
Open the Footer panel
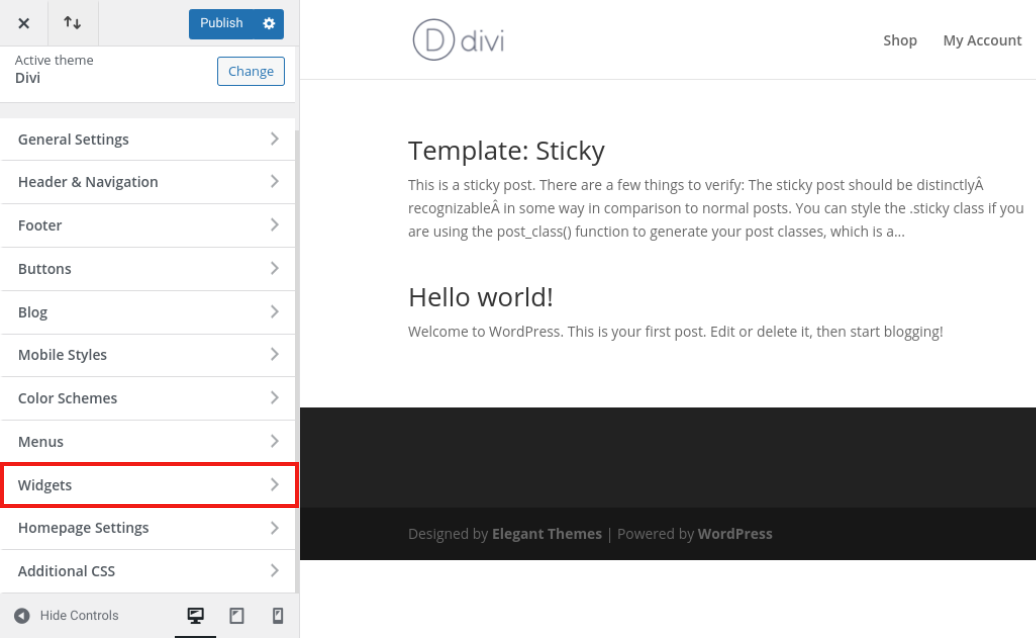click(148, 226)
